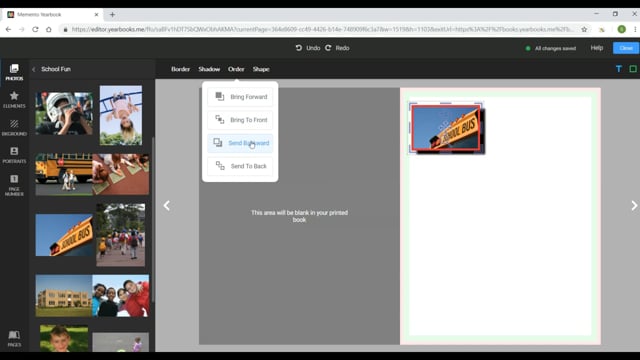Select the group of smiling kids thumbnail

[121, 296]
